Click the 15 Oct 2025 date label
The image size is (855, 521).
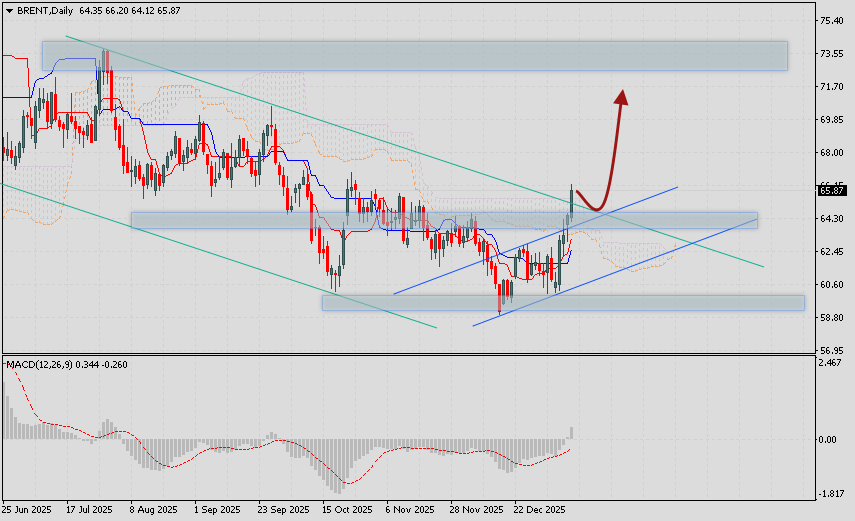tap(346, 509)
